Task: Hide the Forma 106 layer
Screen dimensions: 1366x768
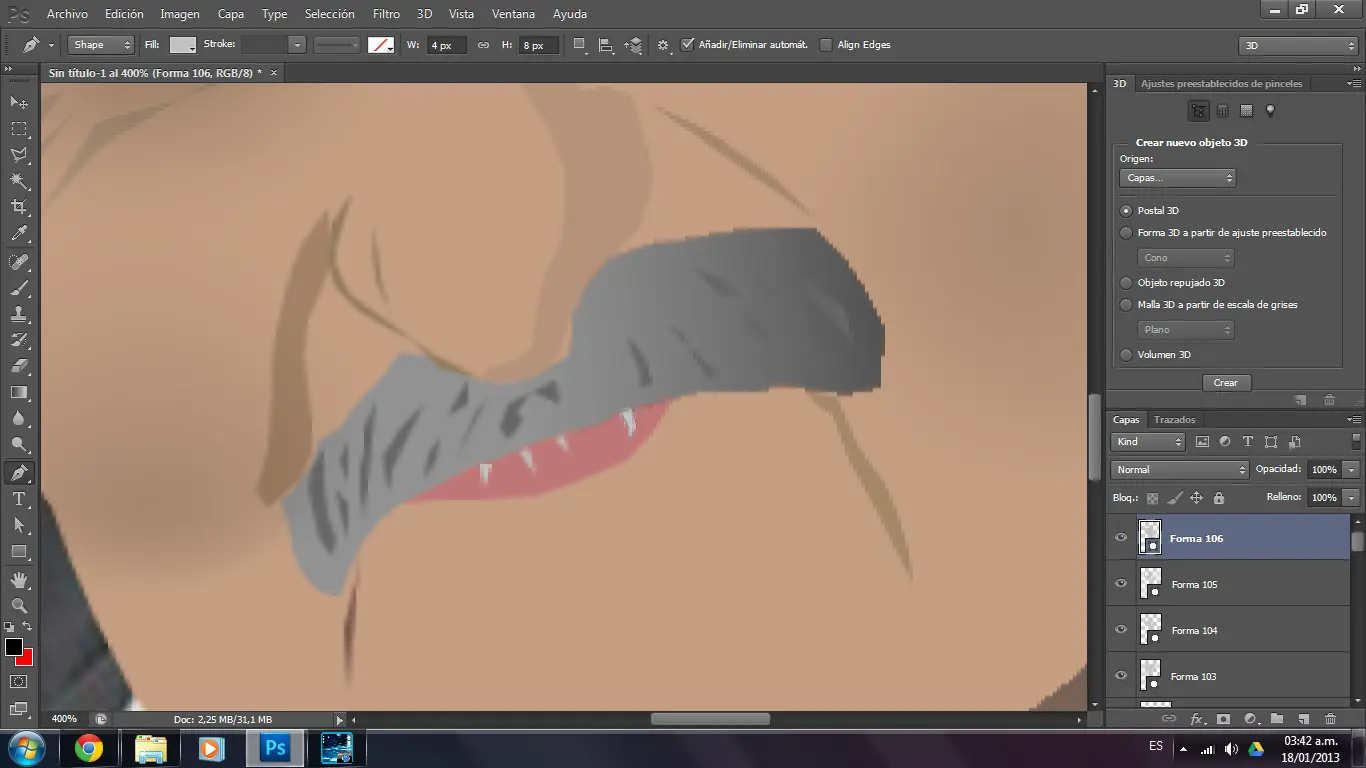Action: [x=1121, y=538]
